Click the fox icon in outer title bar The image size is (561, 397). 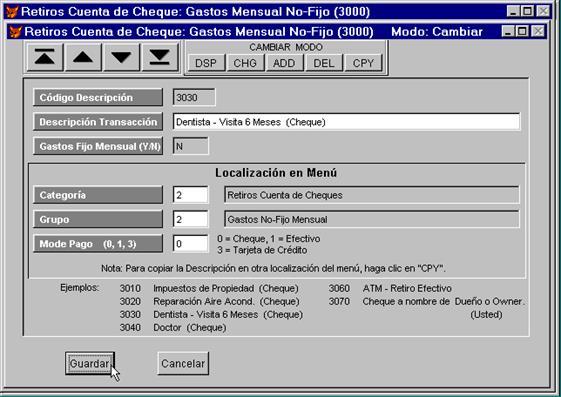(12, 11)
